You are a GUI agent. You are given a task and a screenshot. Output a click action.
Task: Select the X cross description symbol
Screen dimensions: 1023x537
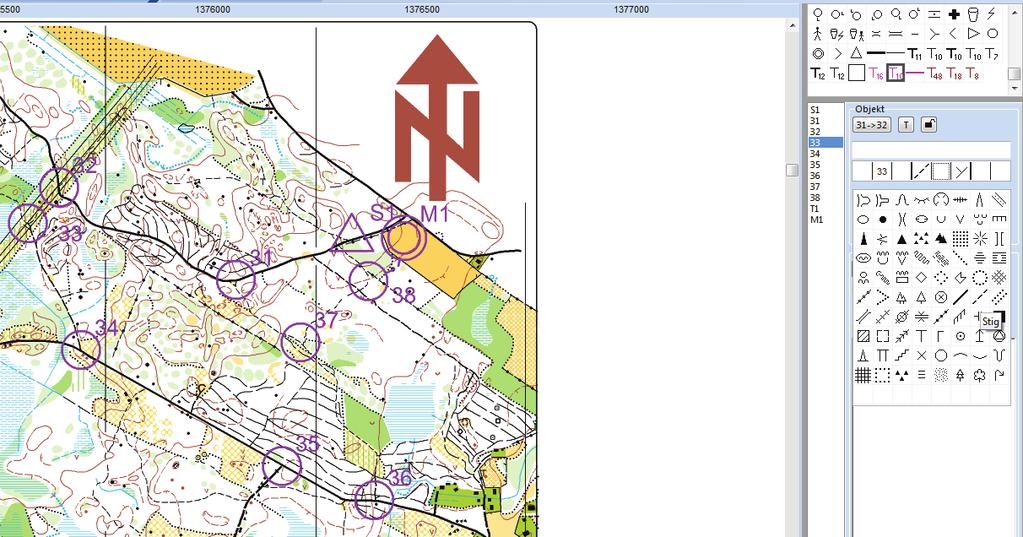(x=922, y=355)
